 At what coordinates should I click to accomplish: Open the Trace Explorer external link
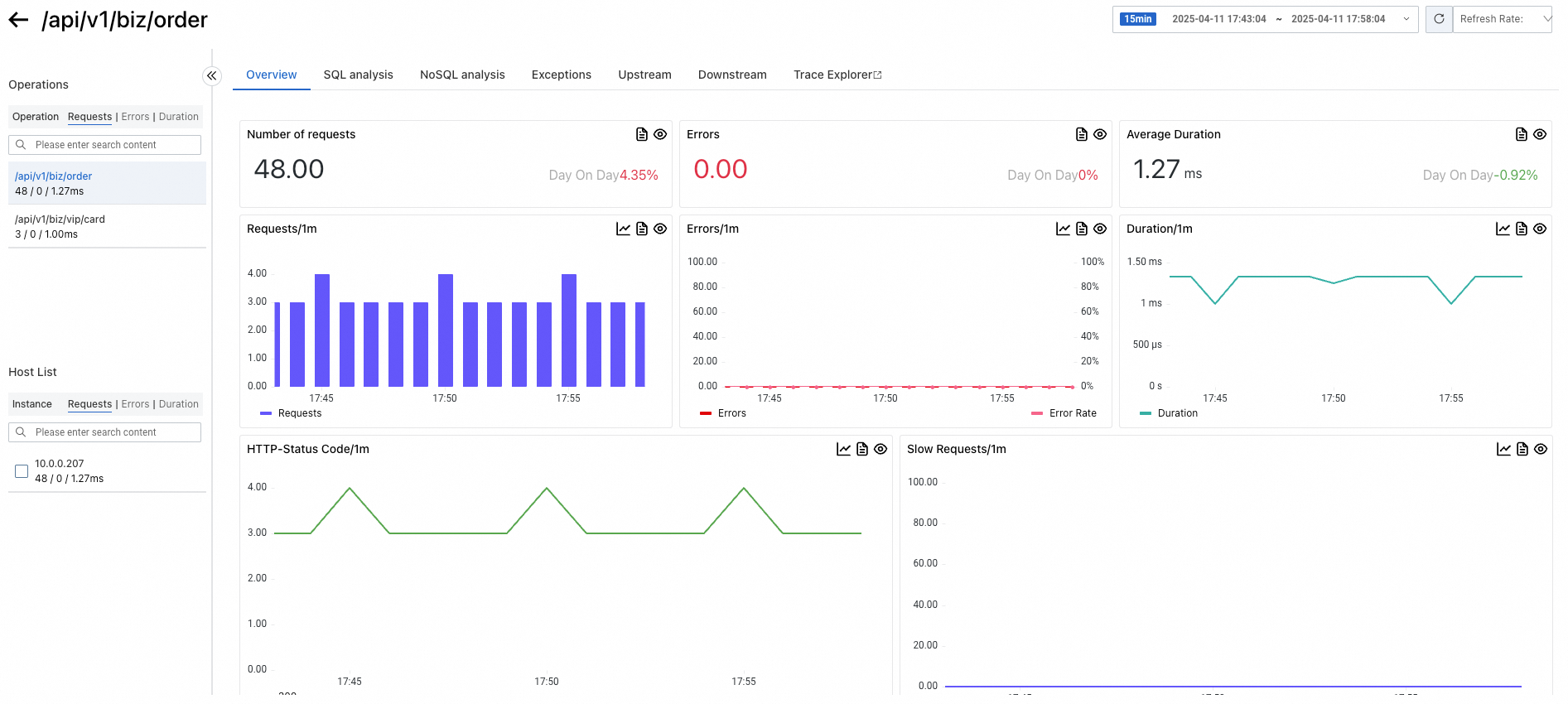pyautogui.click(x=837, y=75)
